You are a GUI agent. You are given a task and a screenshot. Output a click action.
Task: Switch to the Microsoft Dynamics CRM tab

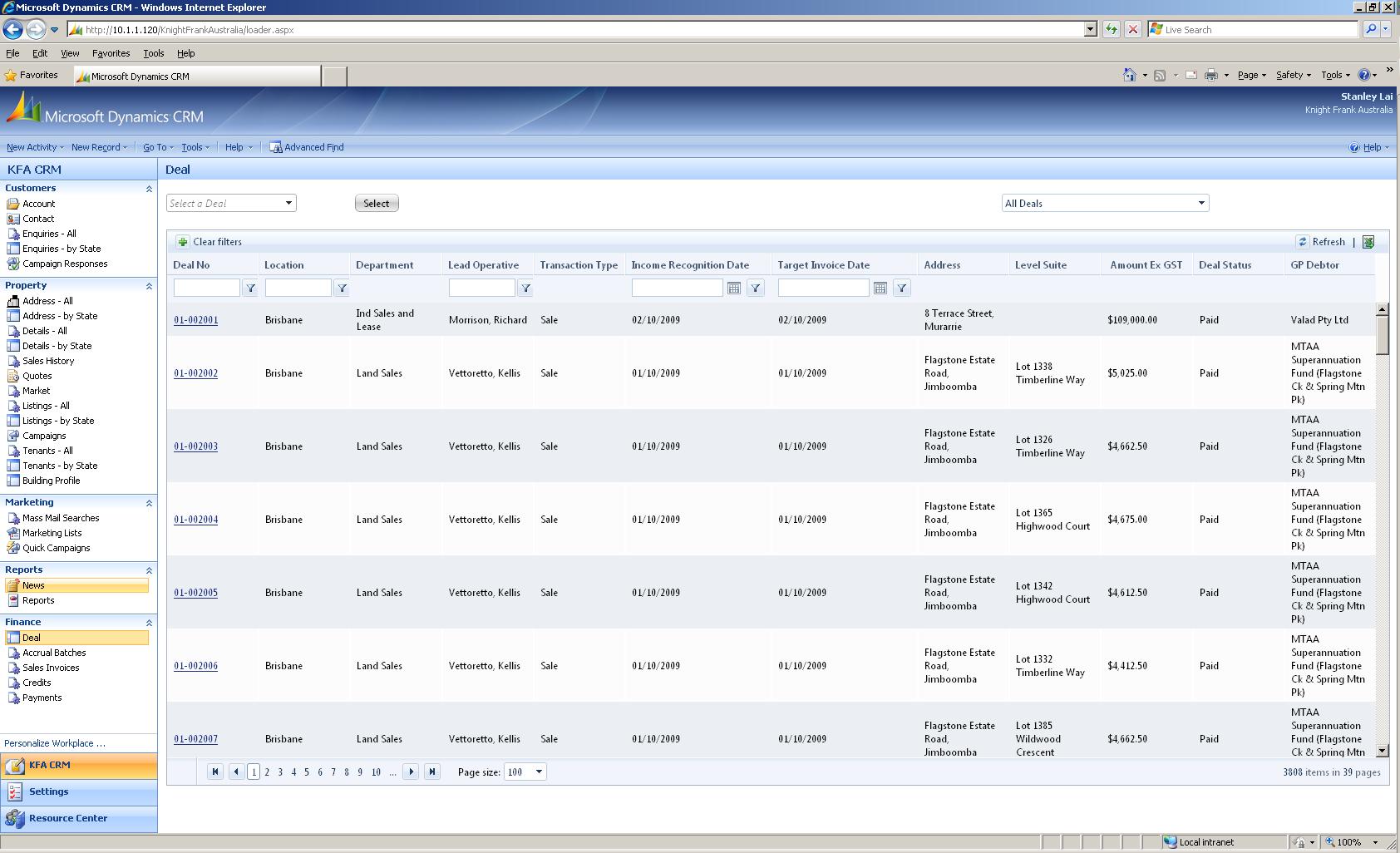196,76
